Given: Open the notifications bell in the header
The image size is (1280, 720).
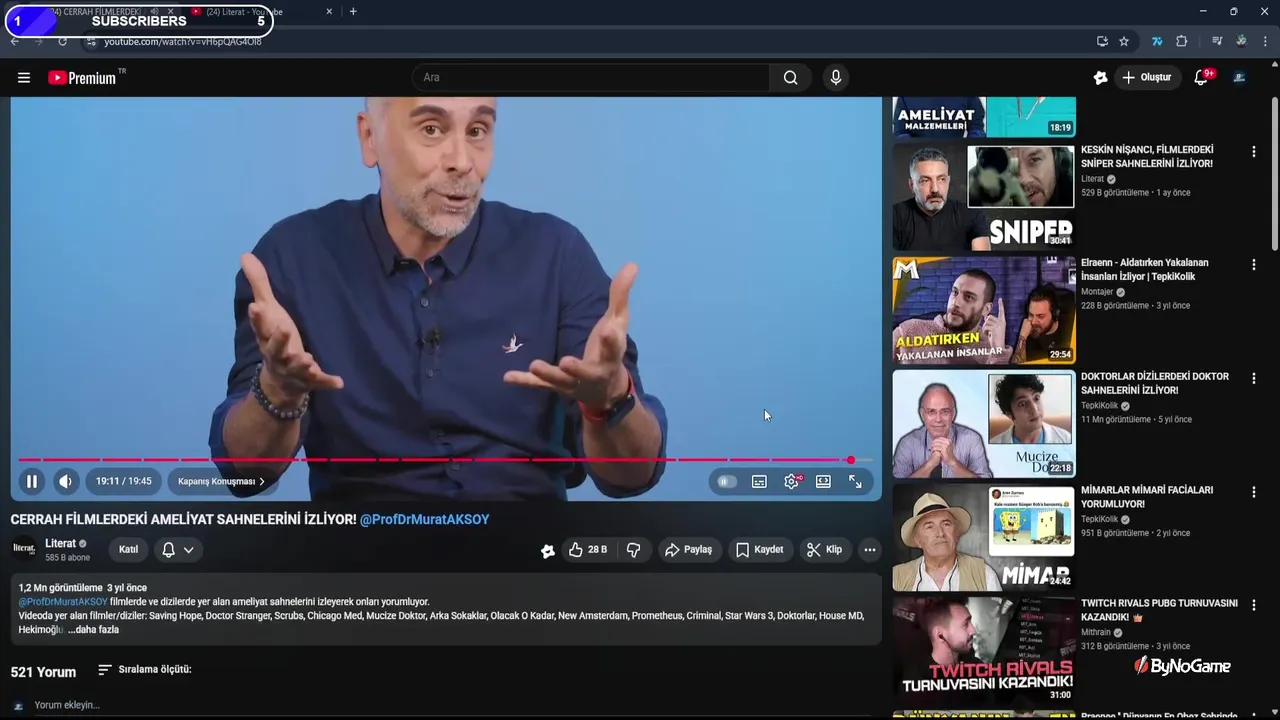Looking at the screenshot, I should click(x=1202, y=77).
